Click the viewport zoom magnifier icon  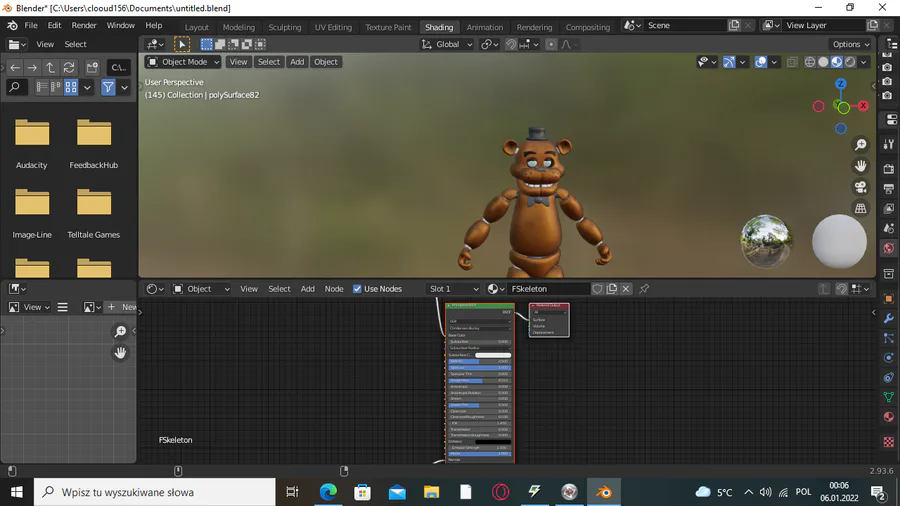tap(860, 145)
